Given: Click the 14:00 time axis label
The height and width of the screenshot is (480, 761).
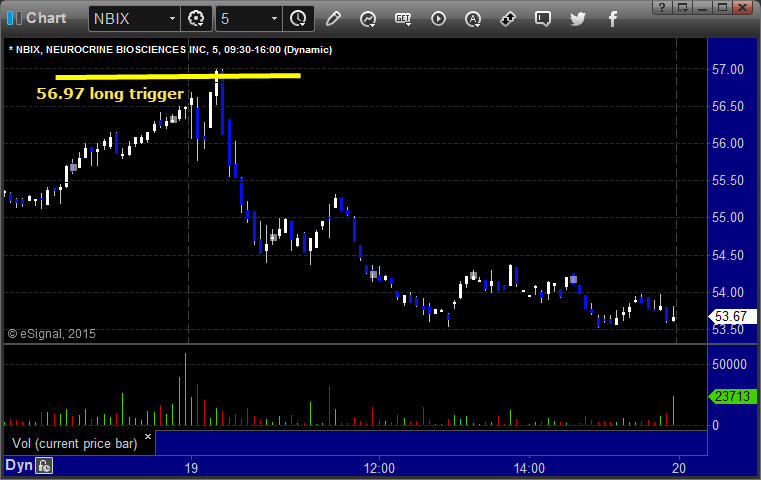Looking at the screenshot, I should click(x=529, y=468).
